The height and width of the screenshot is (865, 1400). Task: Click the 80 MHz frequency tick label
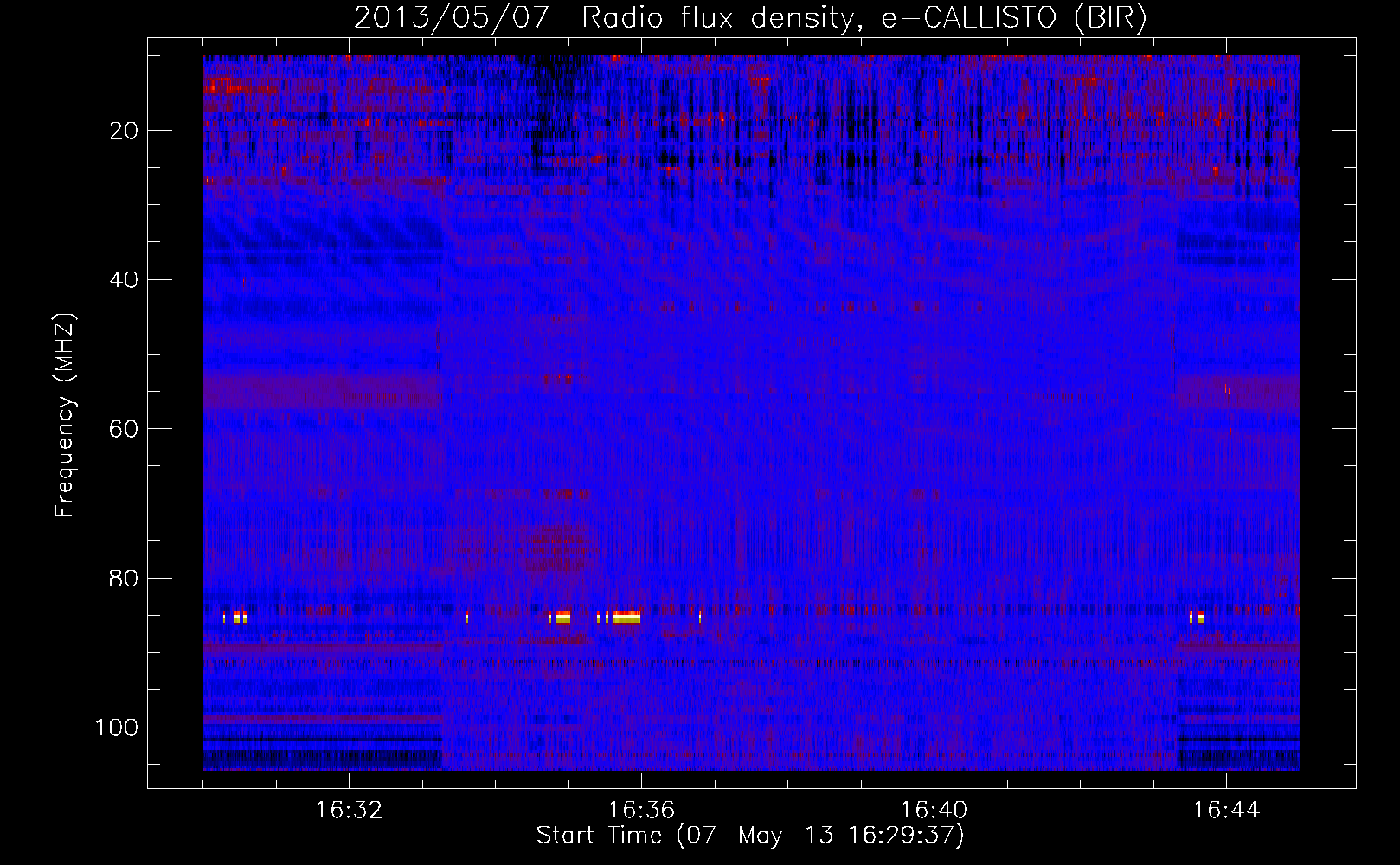(124, 579)
